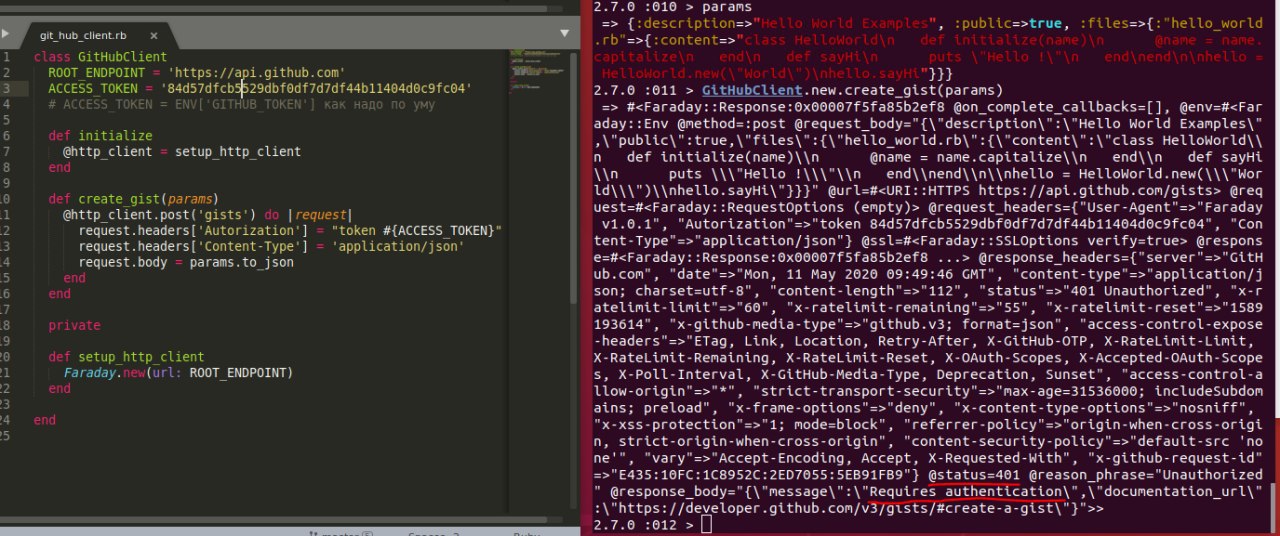Screen dimensions: 1280x536
Task: Click 'class GitHubClient' line in editor
Action: click(x=100, y=57)
